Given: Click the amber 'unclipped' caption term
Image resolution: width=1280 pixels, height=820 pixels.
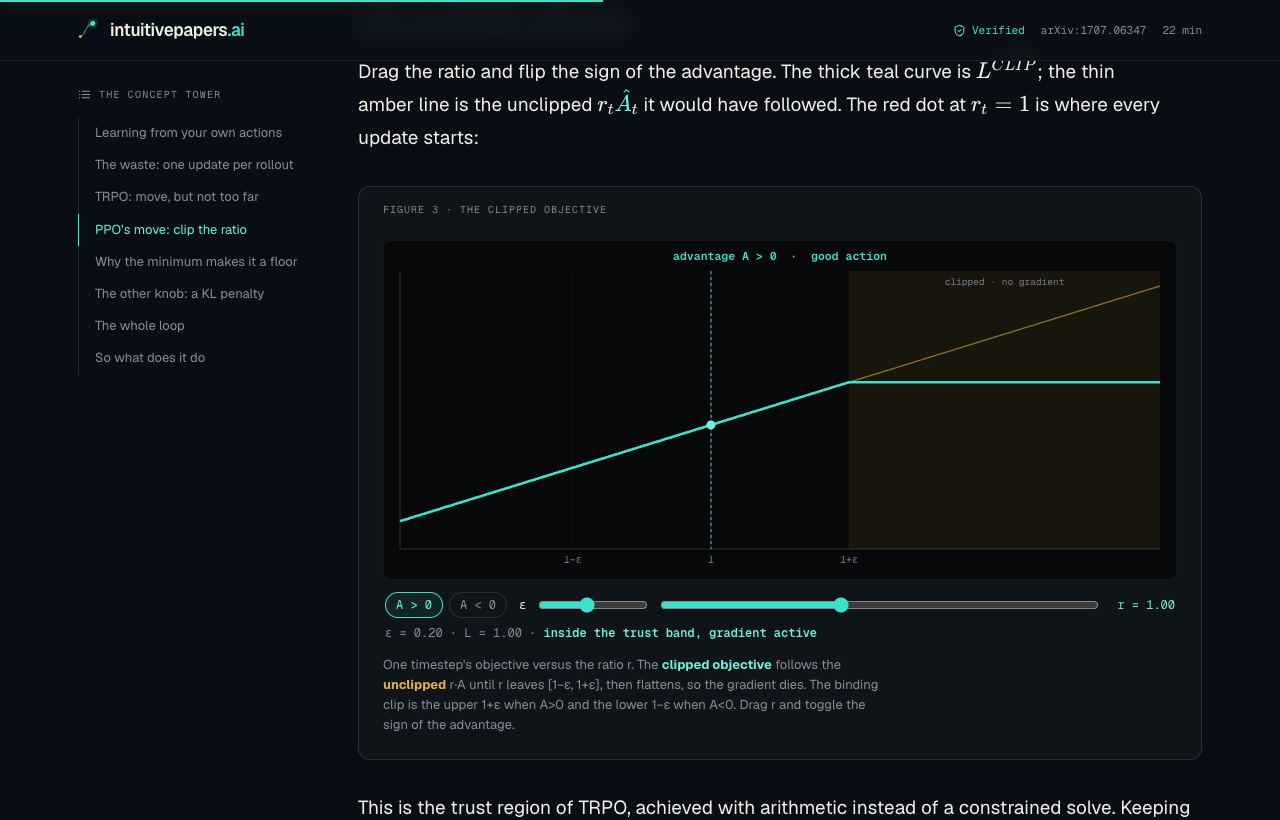Looking at the screenshot, I should (414, 685).
